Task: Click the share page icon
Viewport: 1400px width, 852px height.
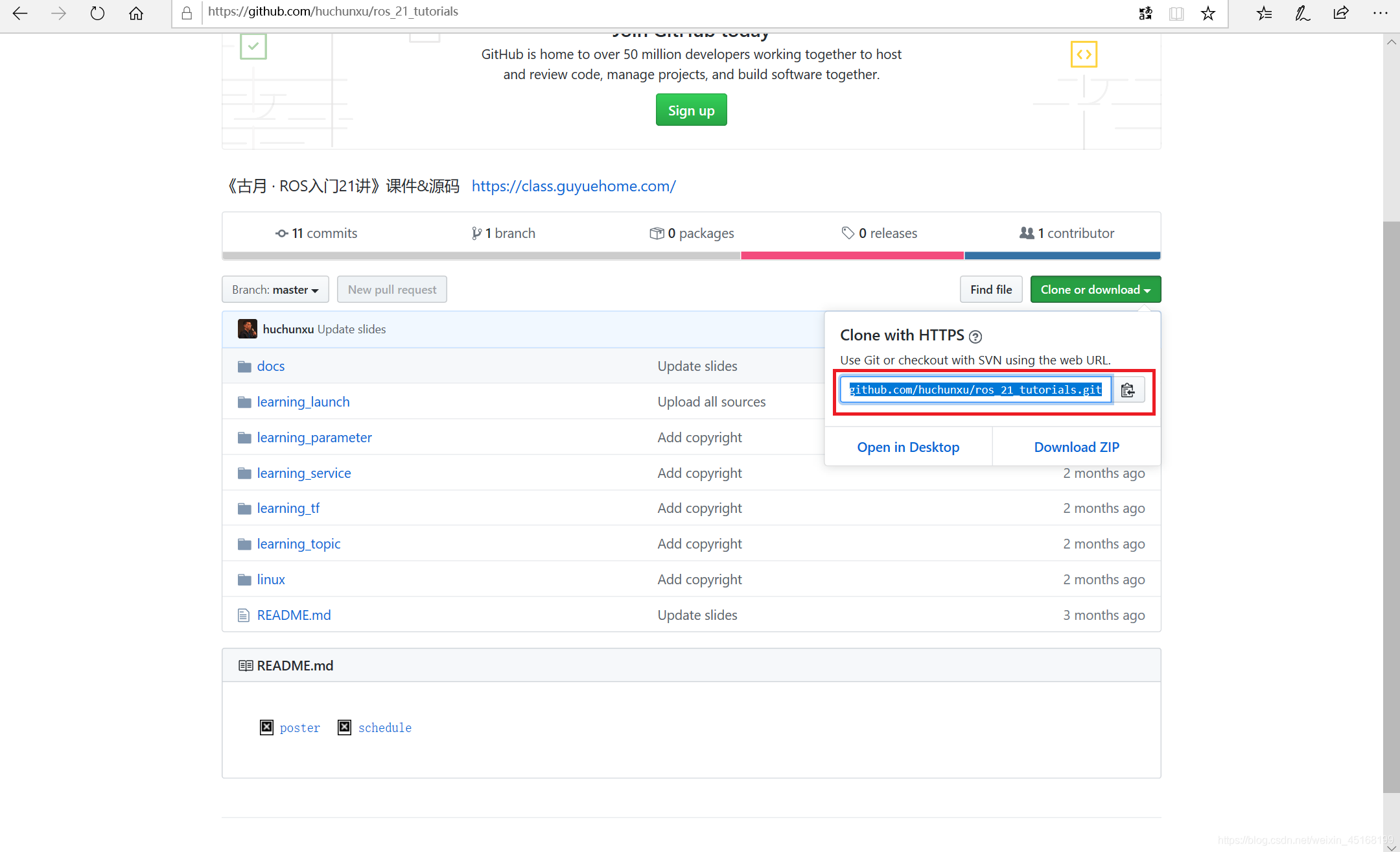Action: click(x=1341, y=13)
